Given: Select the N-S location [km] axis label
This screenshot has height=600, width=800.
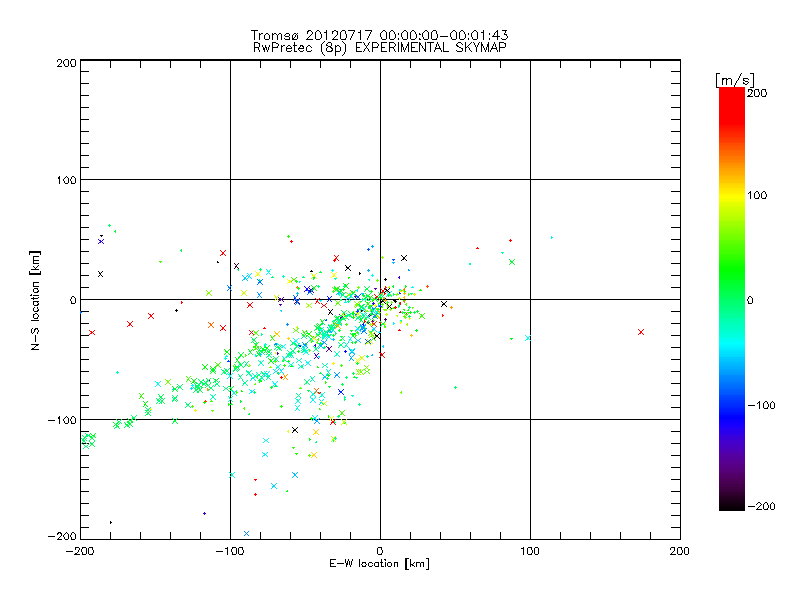Looking at the screenshot, I should (x=35, y=301).
